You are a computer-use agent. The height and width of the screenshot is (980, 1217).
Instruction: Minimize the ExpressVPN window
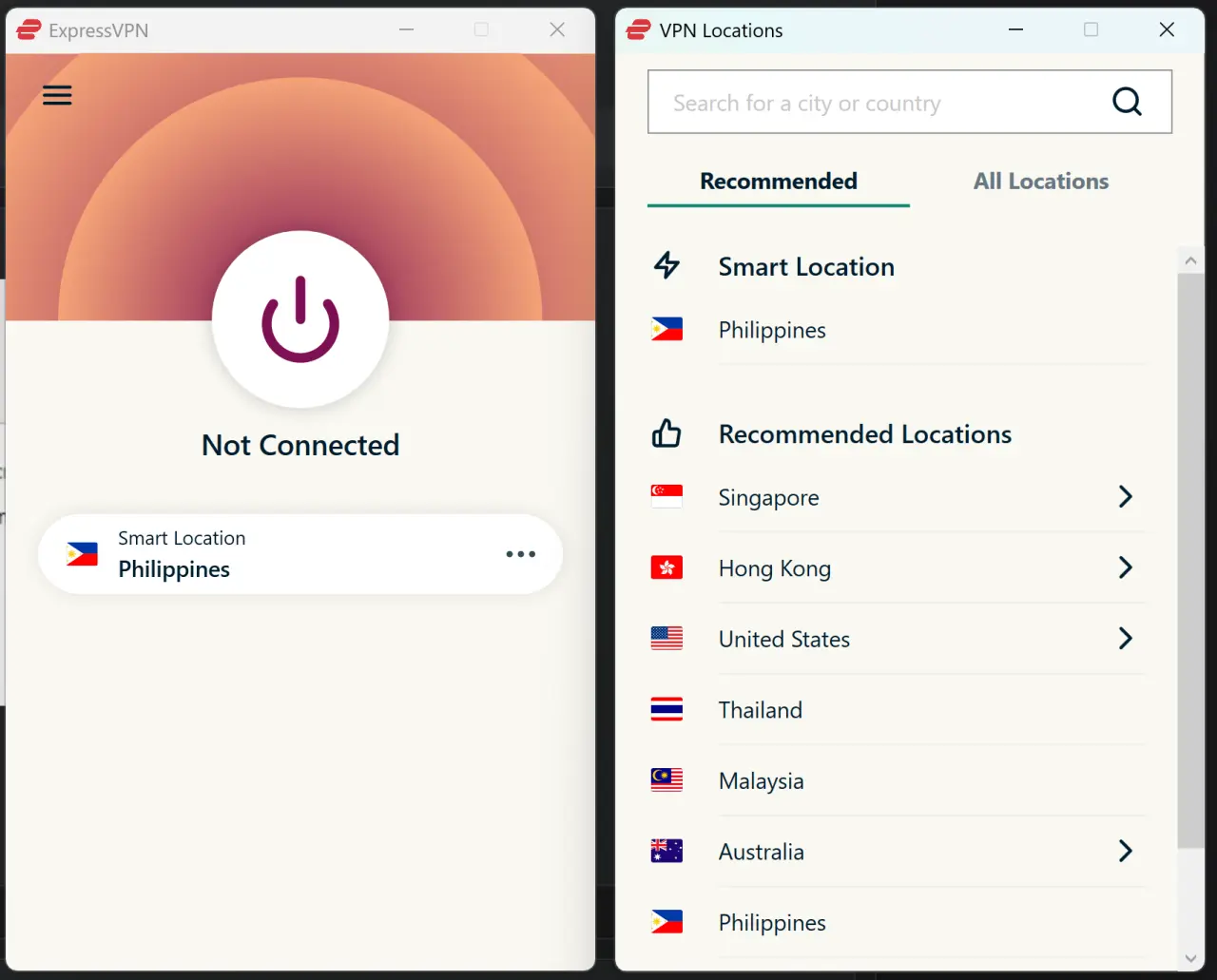406,29
